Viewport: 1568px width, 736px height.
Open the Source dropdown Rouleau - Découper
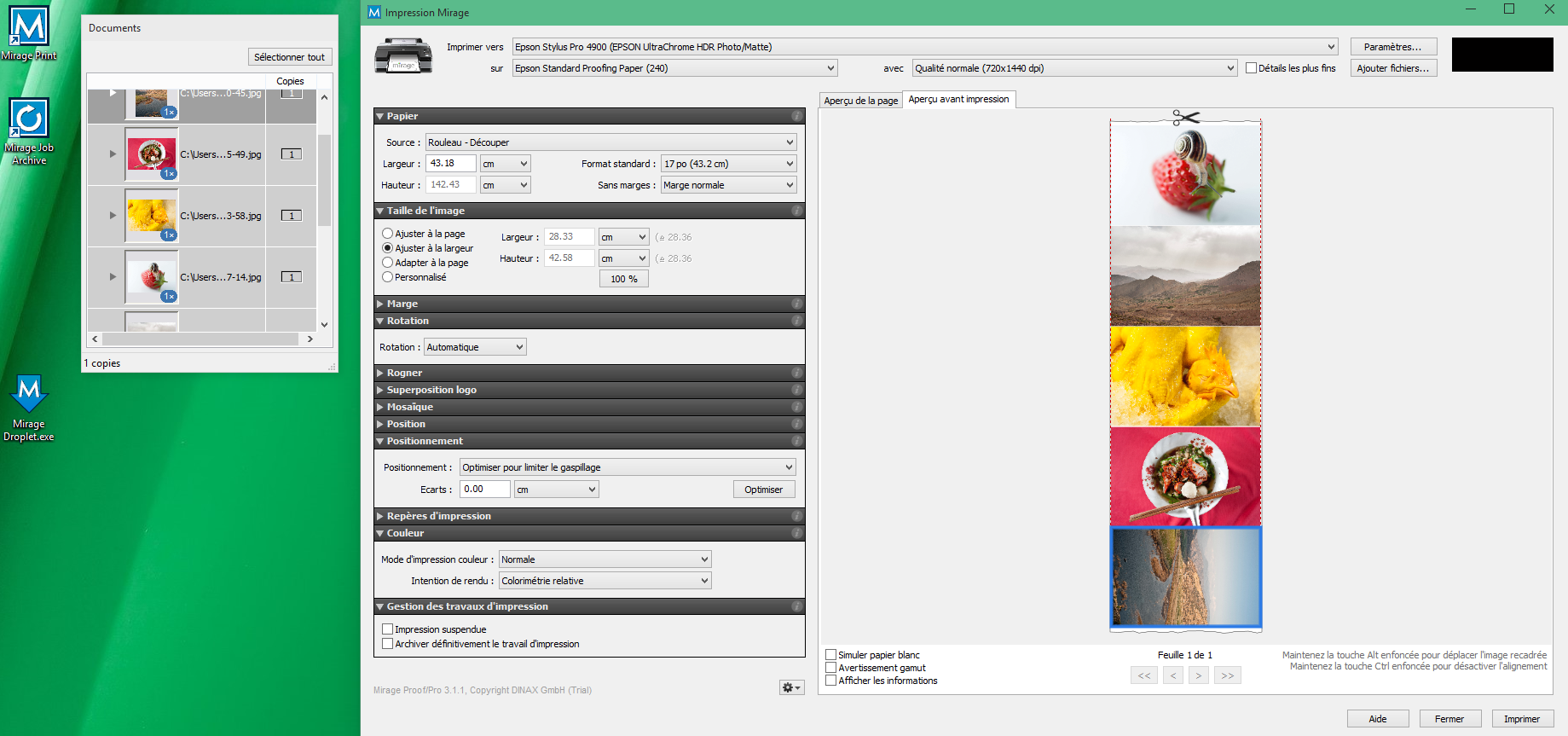coord(610,142)
